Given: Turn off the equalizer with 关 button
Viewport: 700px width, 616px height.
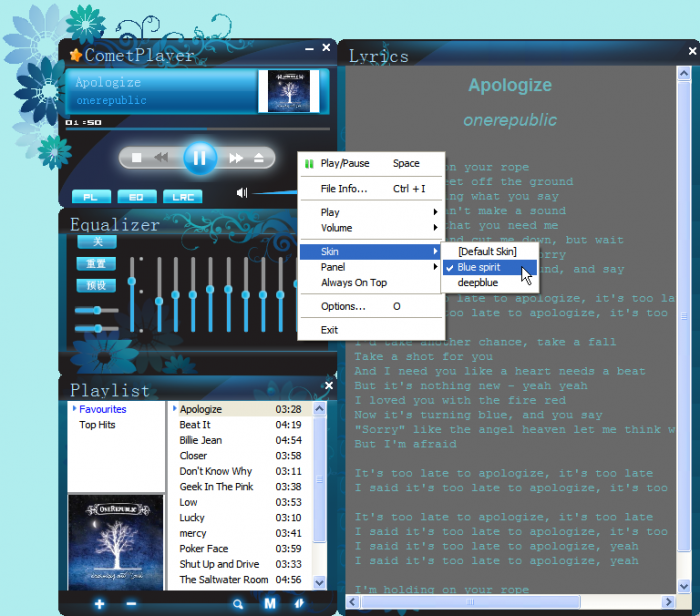Looking at the screenshot, I should pyautogui.click(x=97, y=242).
